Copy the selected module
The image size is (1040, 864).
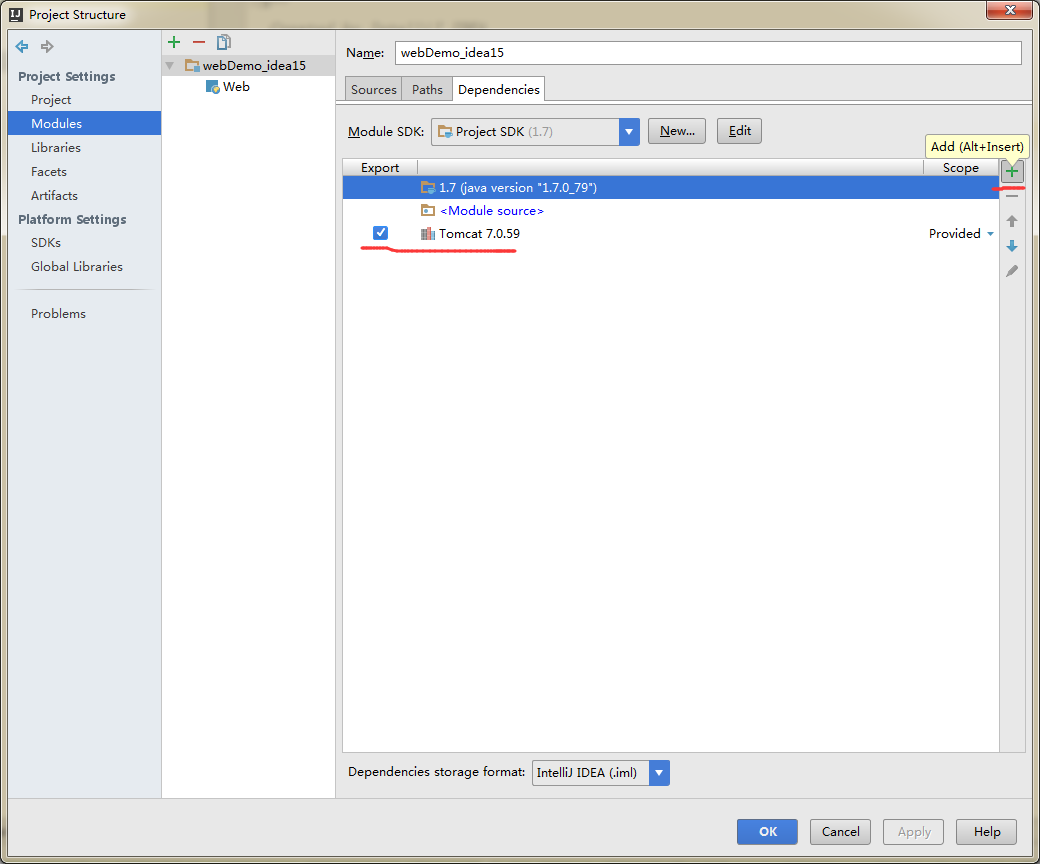click(x=224, y=42)
